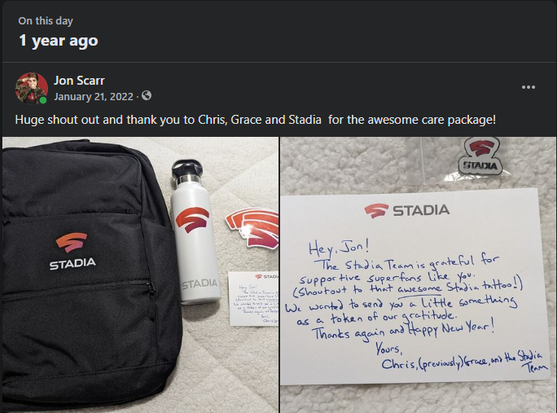Click the globe public privacy icon
This screenshot has width=557, height=413.
(x=146, y=96)
